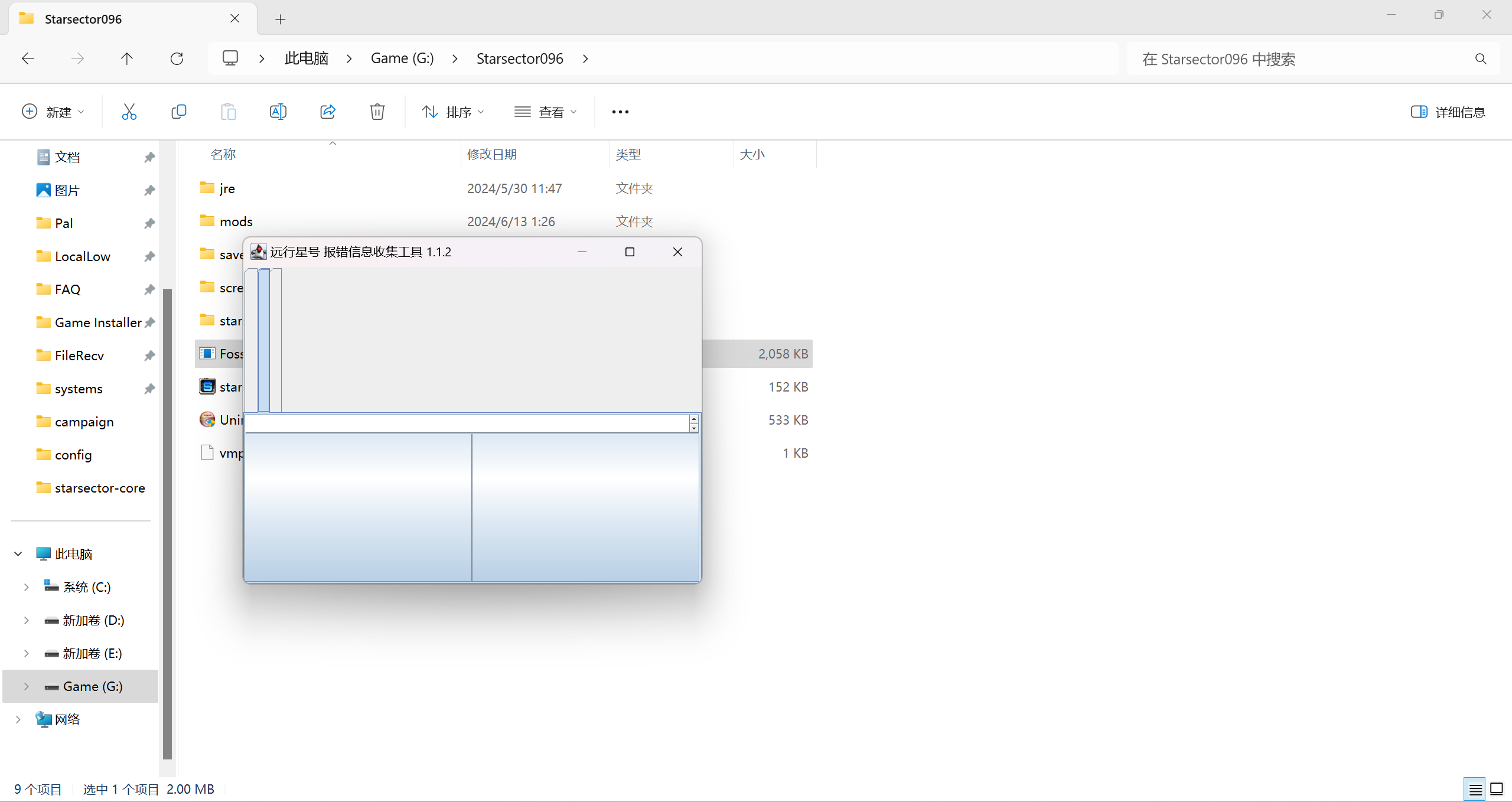Toggle the details pane (详细信息)
The image size is (1512, 802).
coord(1448,112)
